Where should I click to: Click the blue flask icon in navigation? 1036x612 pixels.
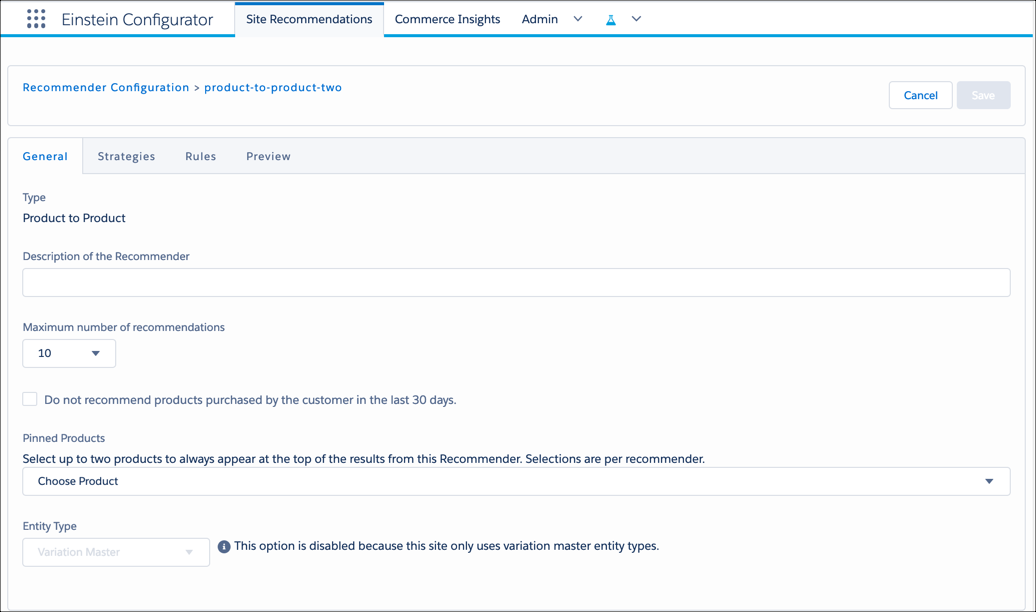[x=611, y=20]
